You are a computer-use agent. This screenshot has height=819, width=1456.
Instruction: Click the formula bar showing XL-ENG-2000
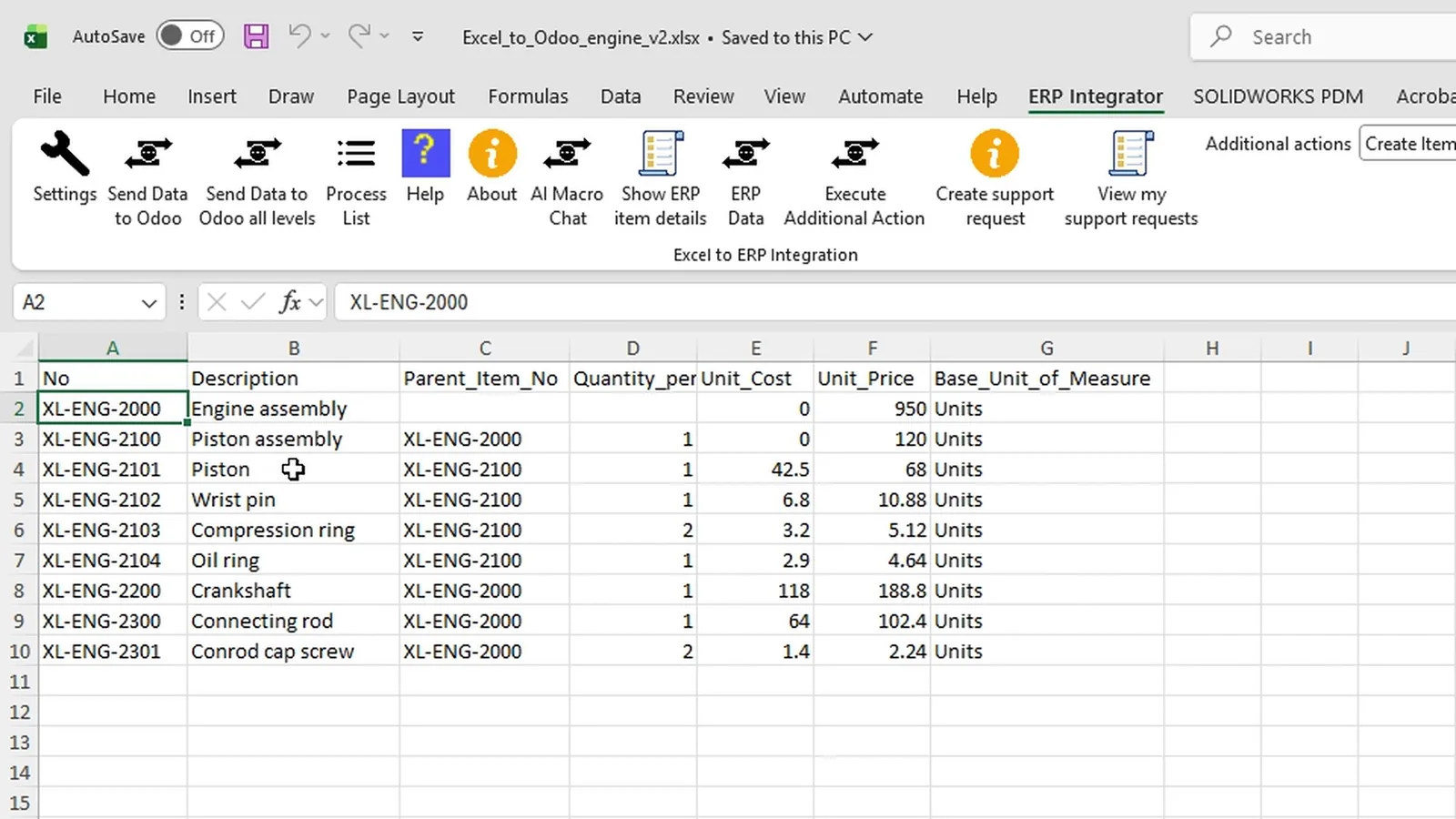pos(895,302)
